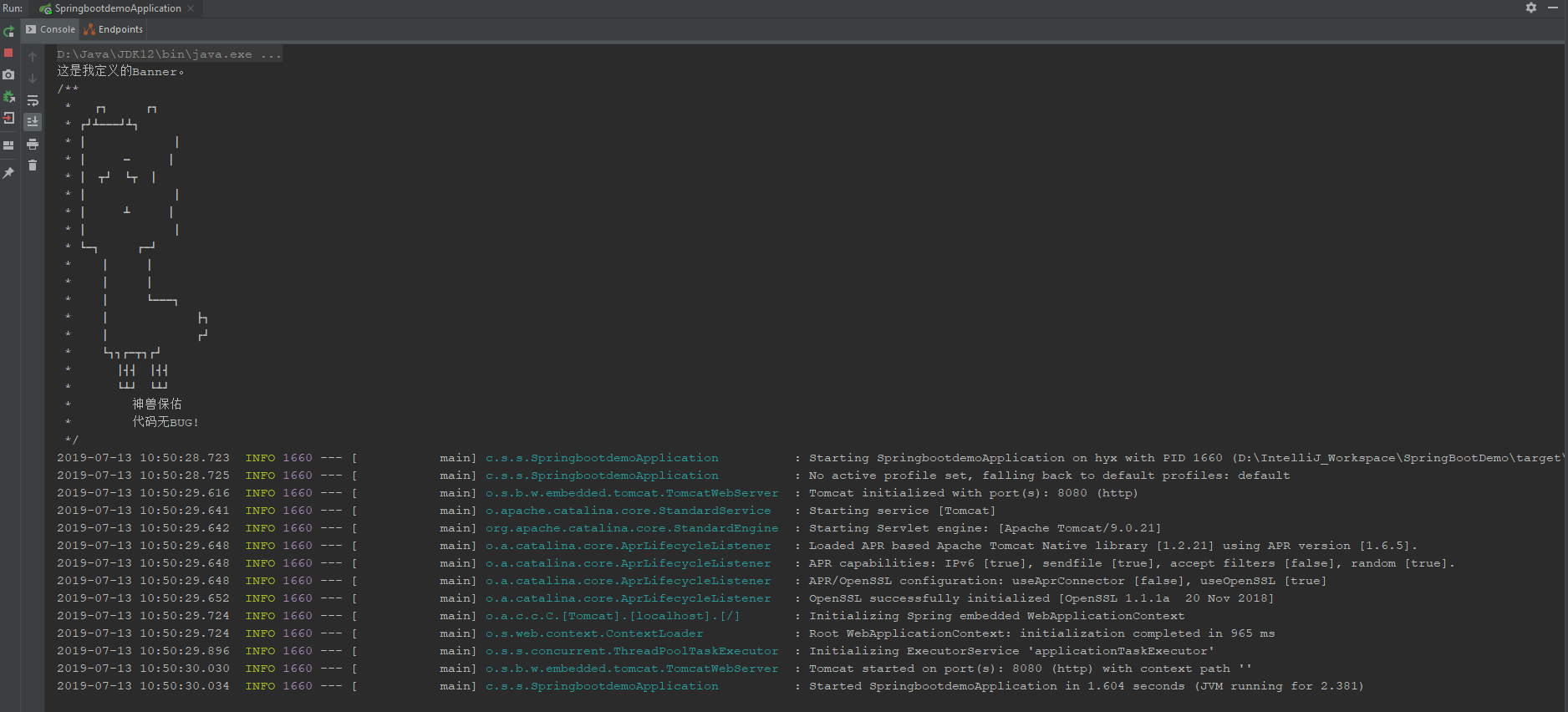Click the 'Run:' tool window label

13,8
